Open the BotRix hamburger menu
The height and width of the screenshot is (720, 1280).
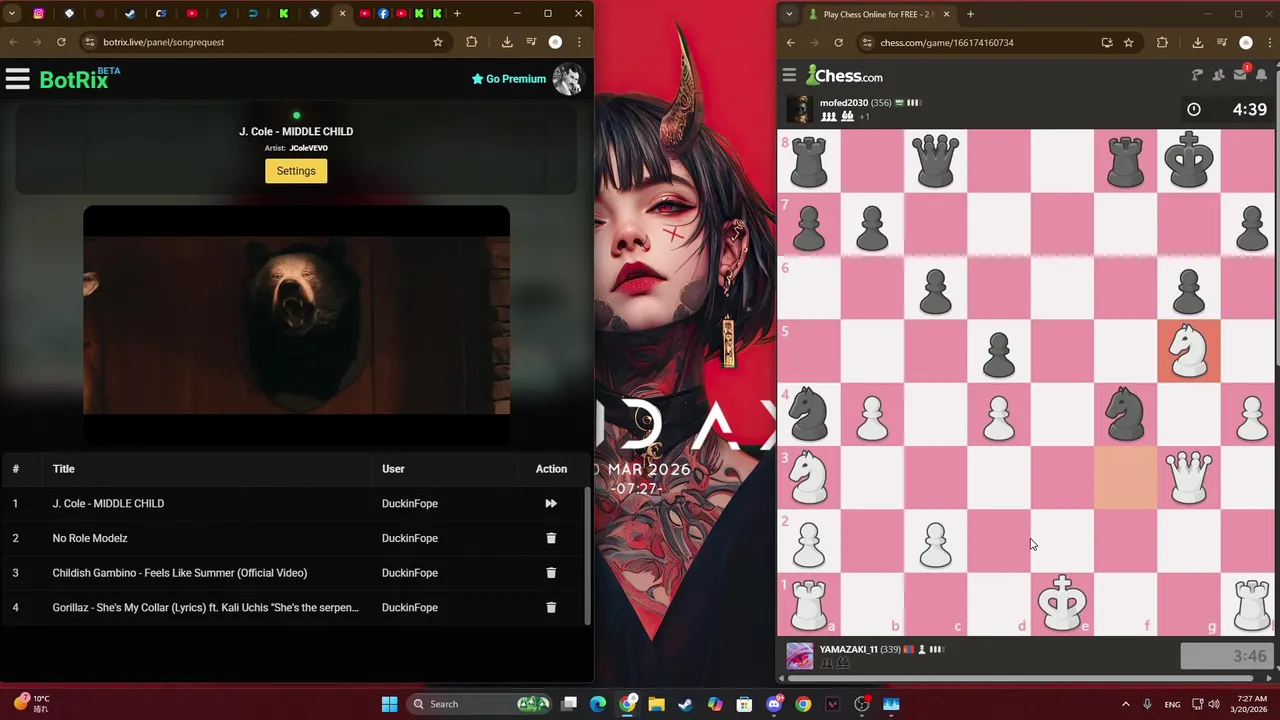coord(17,79)
